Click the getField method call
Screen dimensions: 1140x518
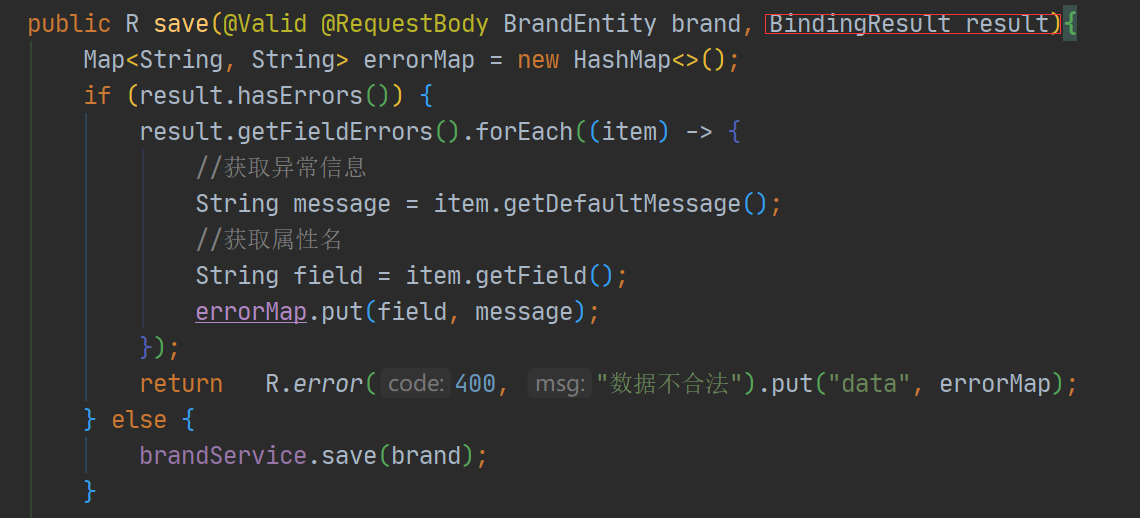531,276
